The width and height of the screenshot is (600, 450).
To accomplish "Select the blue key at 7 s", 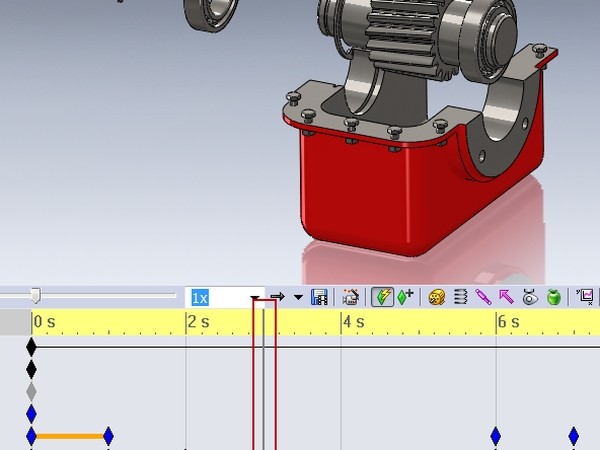I will coord(574,436).
